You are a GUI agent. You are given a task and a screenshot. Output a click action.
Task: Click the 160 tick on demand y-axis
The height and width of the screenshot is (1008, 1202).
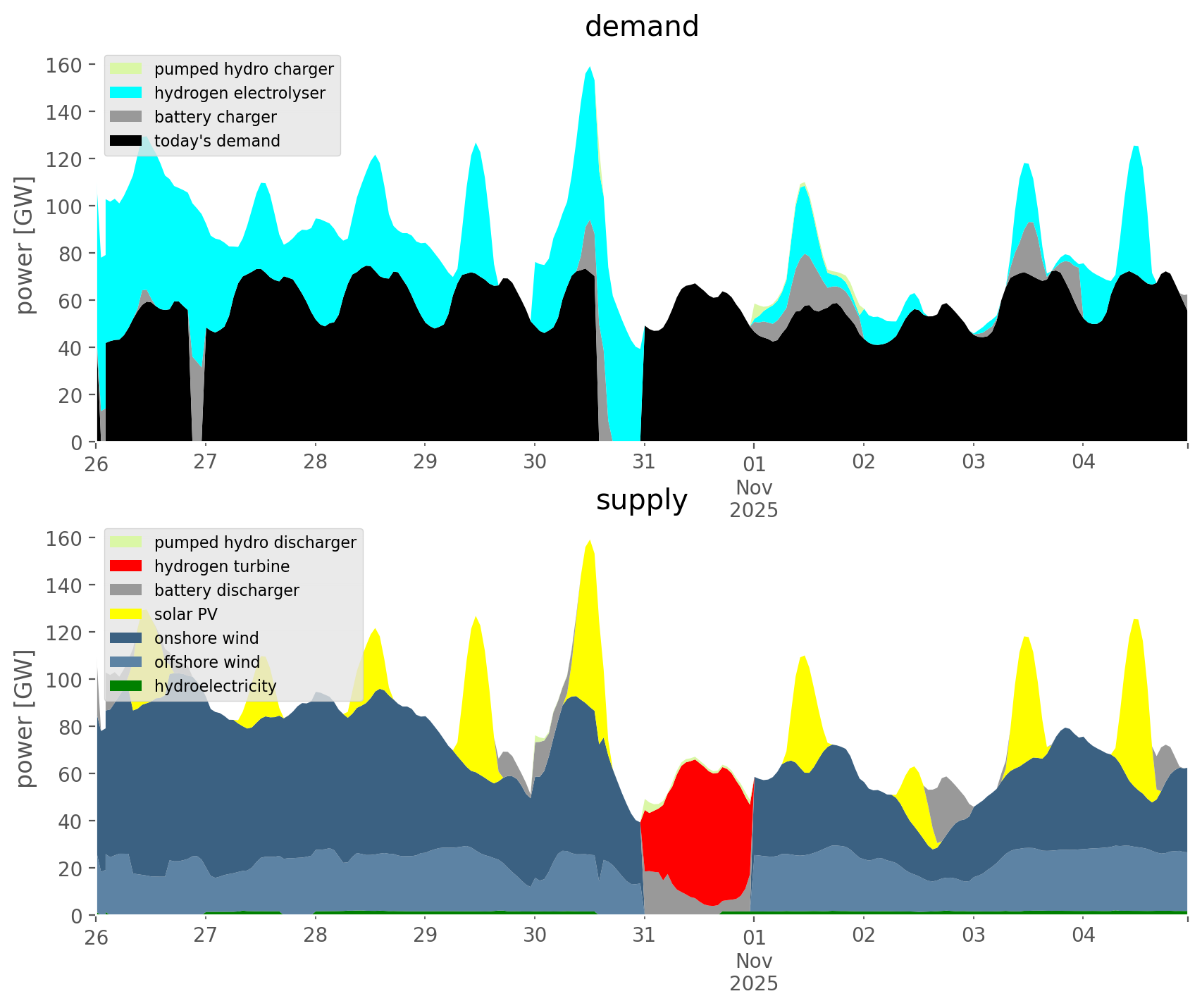[x=64, y=66]
